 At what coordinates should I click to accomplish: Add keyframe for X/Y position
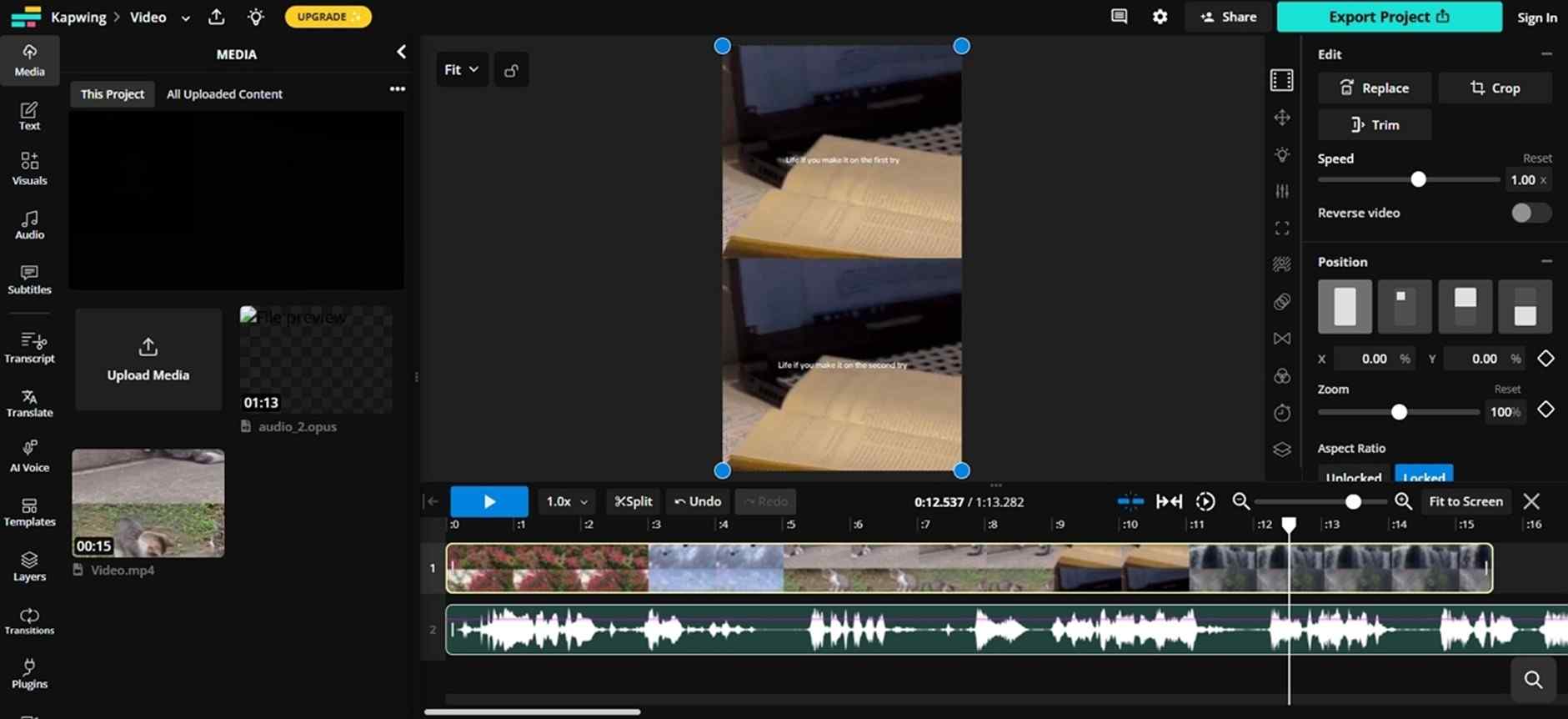1545,359
